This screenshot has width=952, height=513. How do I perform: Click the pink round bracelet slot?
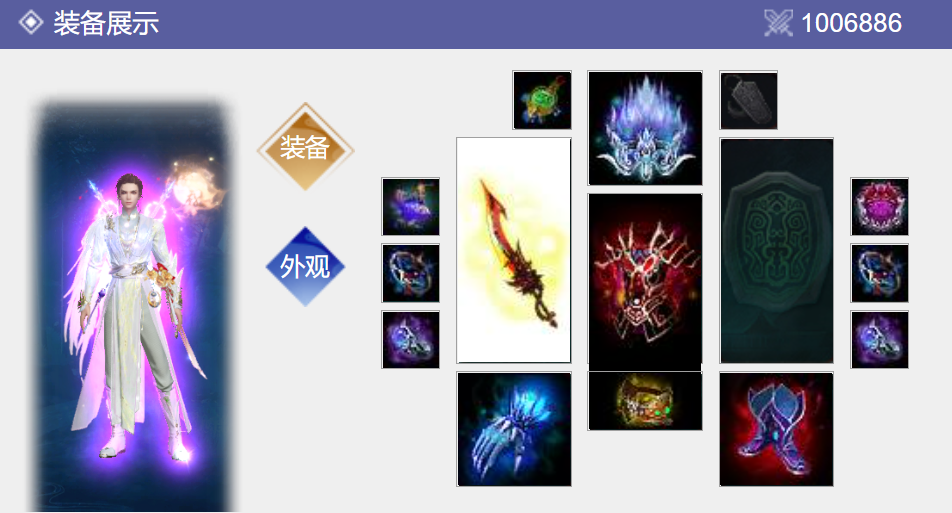879,206
